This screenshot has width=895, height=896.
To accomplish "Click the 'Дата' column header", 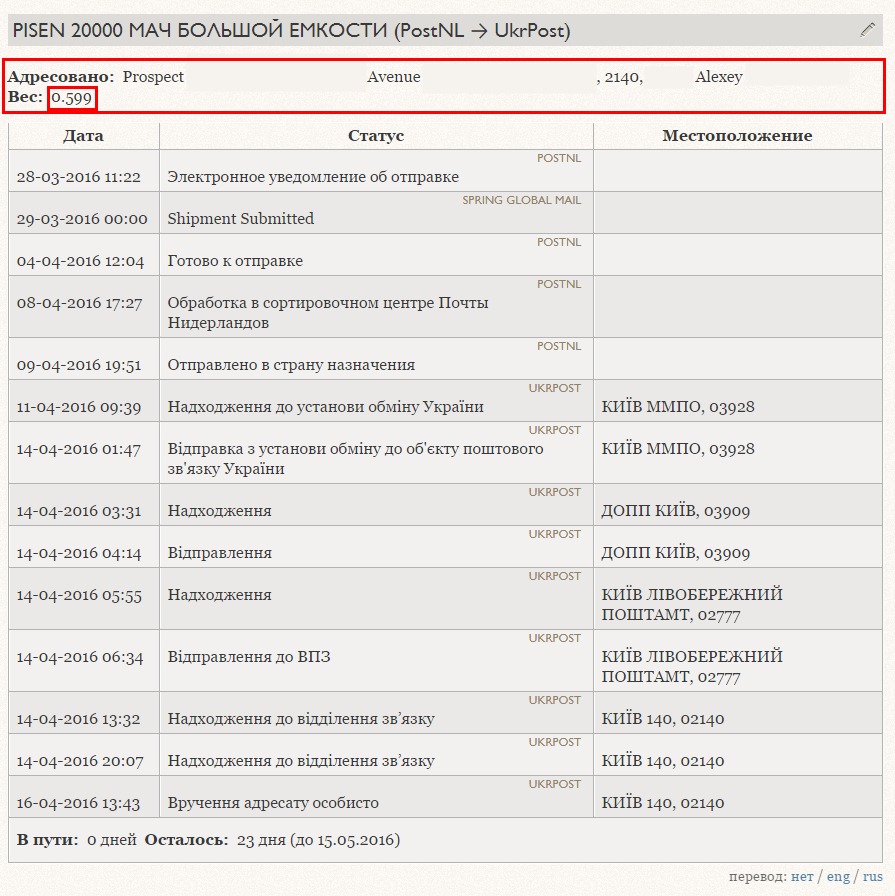I will 83,136.
